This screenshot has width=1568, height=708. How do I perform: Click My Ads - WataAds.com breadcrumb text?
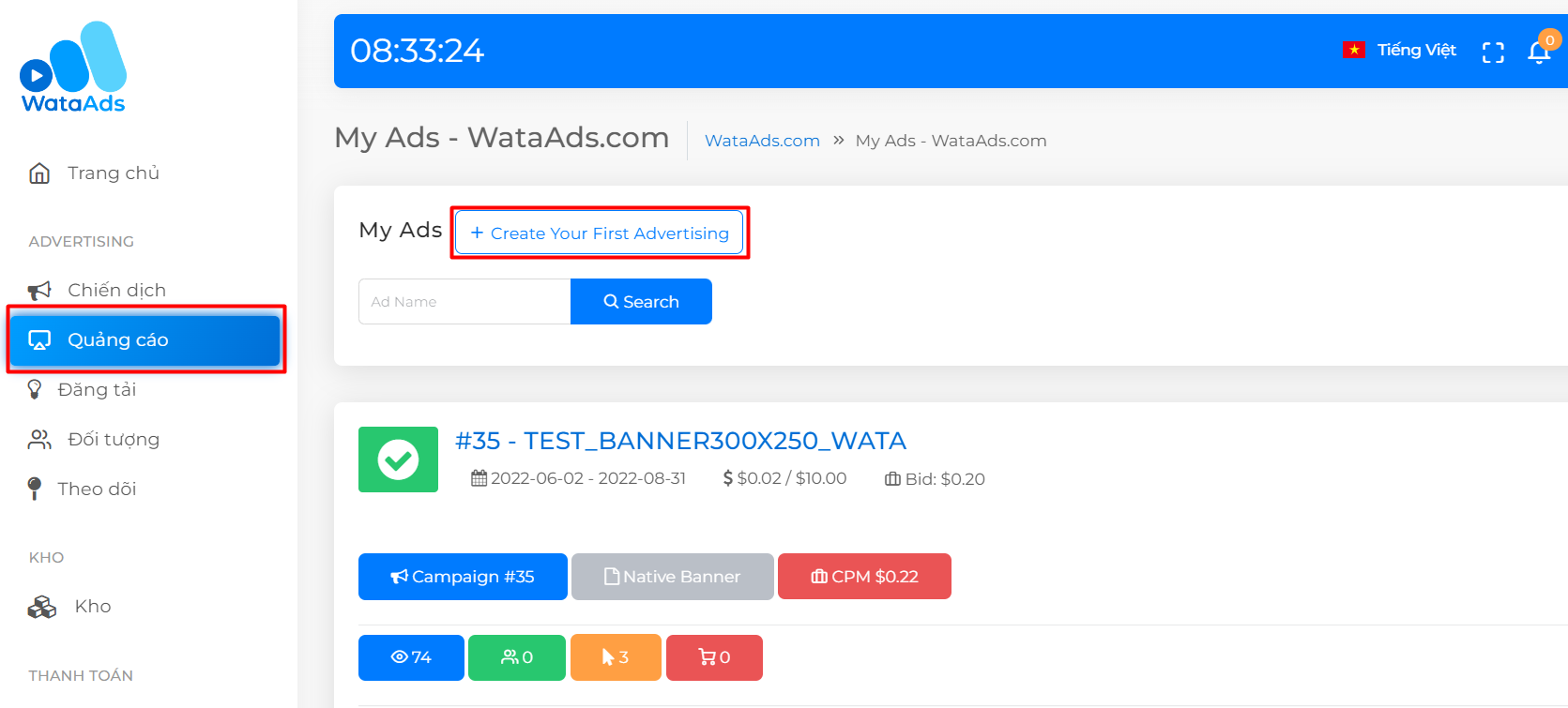point(951,141)
